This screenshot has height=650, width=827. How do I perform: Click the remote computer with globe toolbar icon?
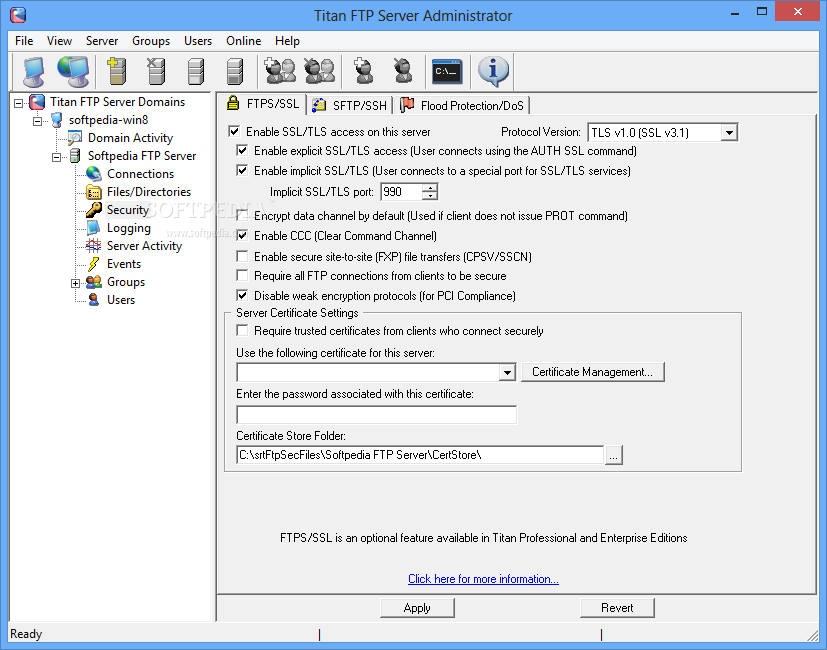73,71
